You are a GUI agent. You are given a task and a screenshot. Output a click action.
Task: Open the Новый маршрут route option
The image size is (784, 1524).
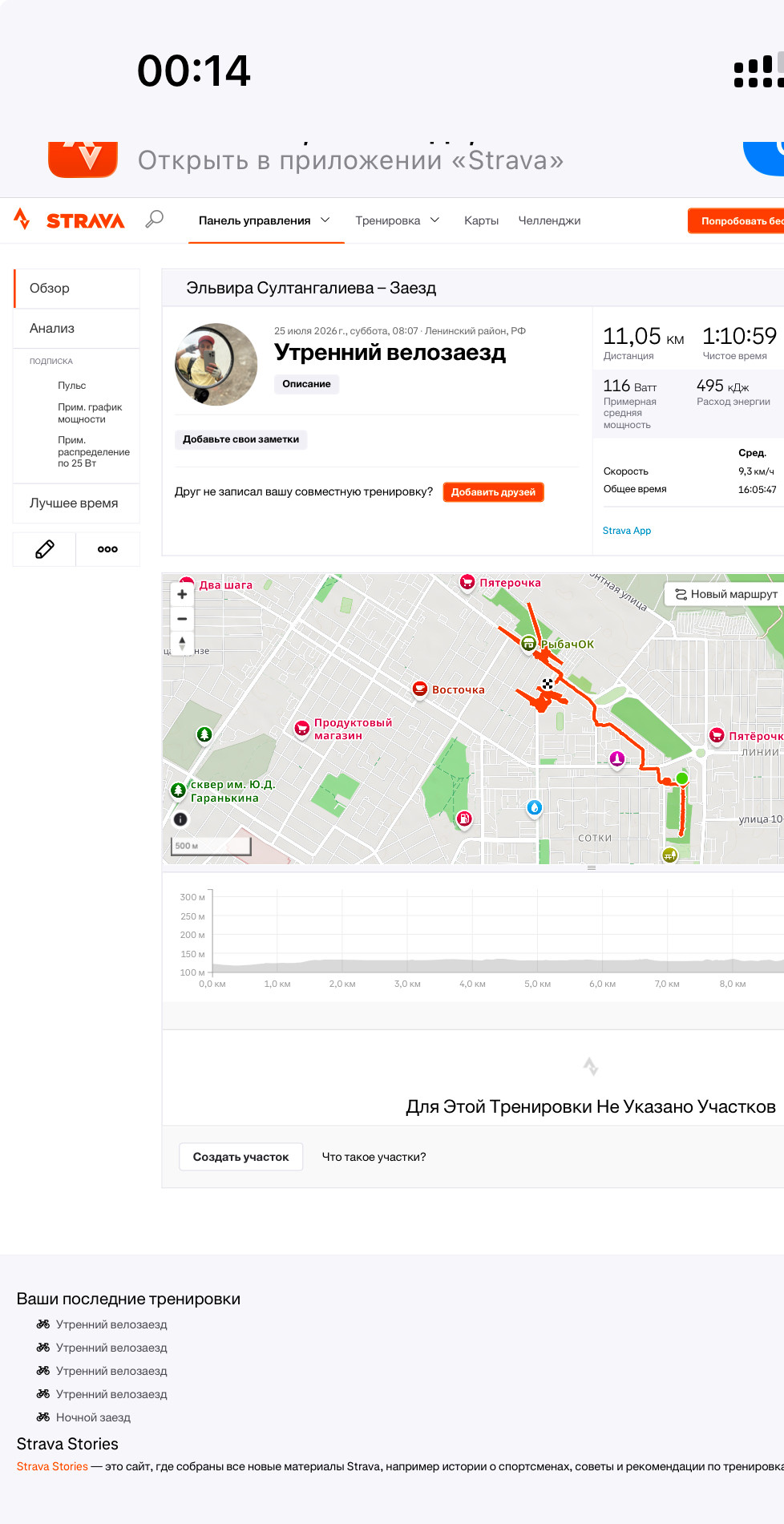point(725,594)
